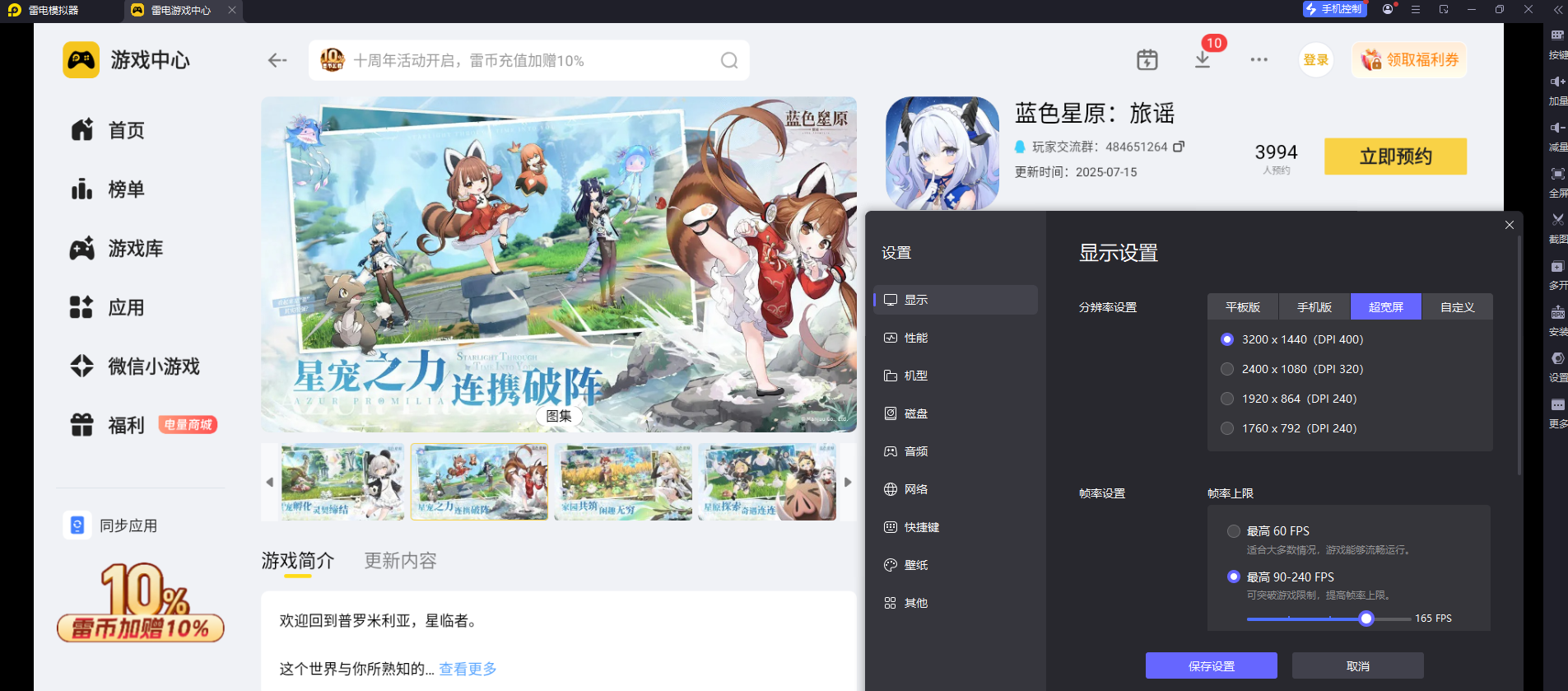Click the 保存设置 button
This screenshot has width=1568, height=691.
(1212, 665)
